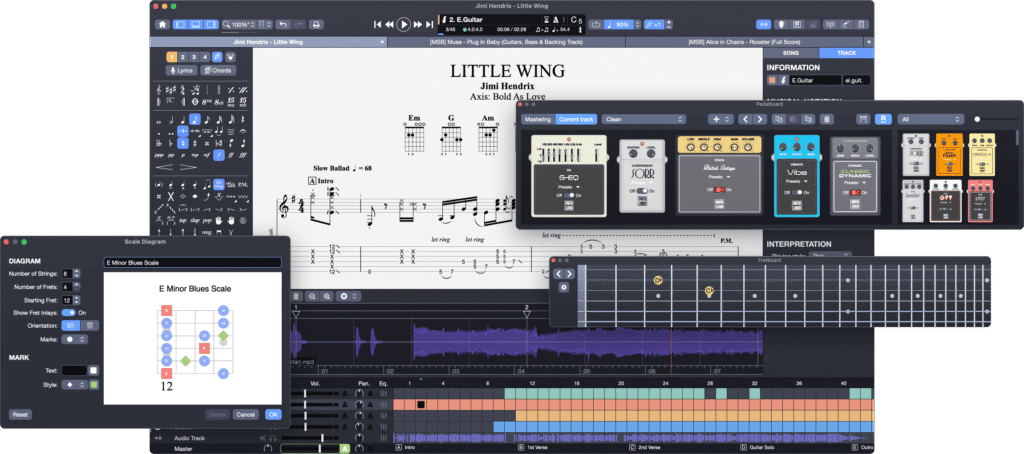Toggle the G-EQ pedal on/off switch
The image size is (1024, 454).
pyautogui.click(x=568, y=195)
